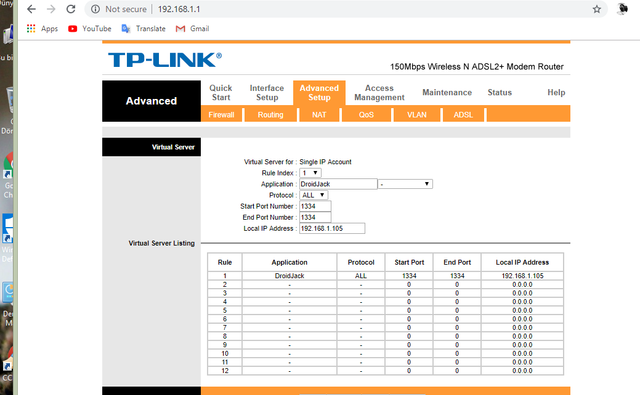
Task: Open the Protocol ALL dropdown
Action: (x=313, y=195)
